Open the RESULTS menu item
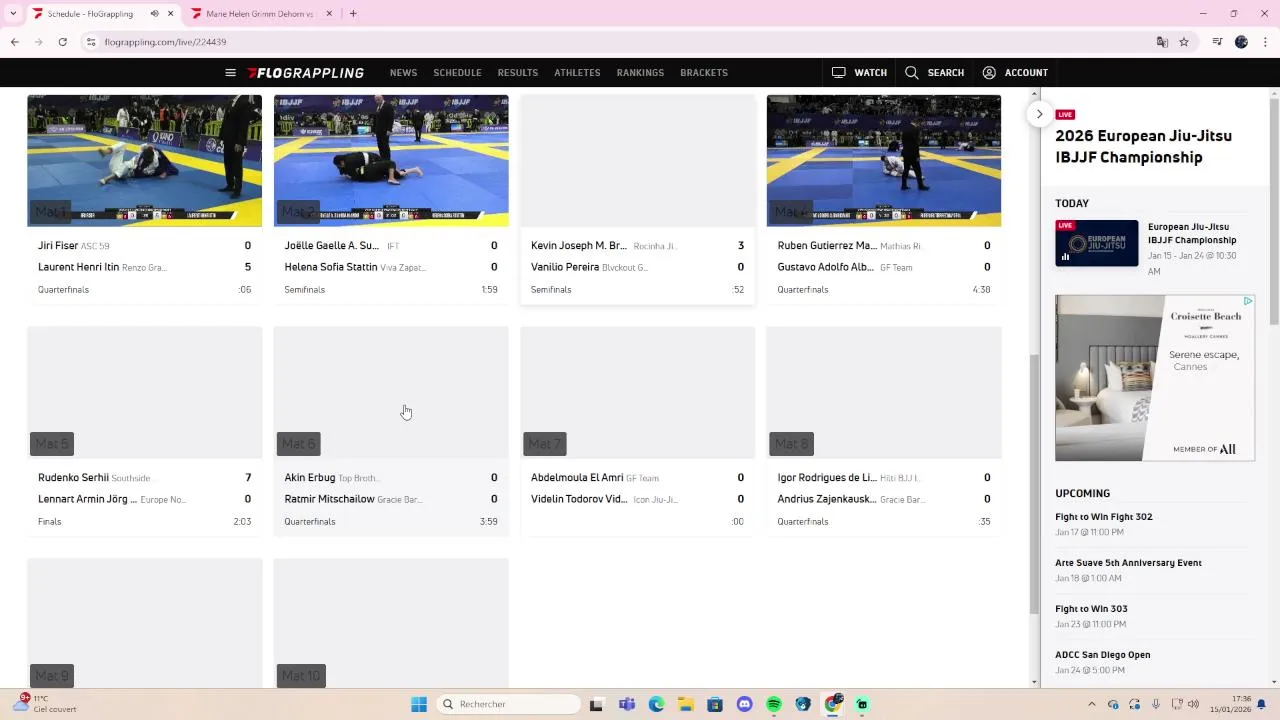 tap(518, 73)
